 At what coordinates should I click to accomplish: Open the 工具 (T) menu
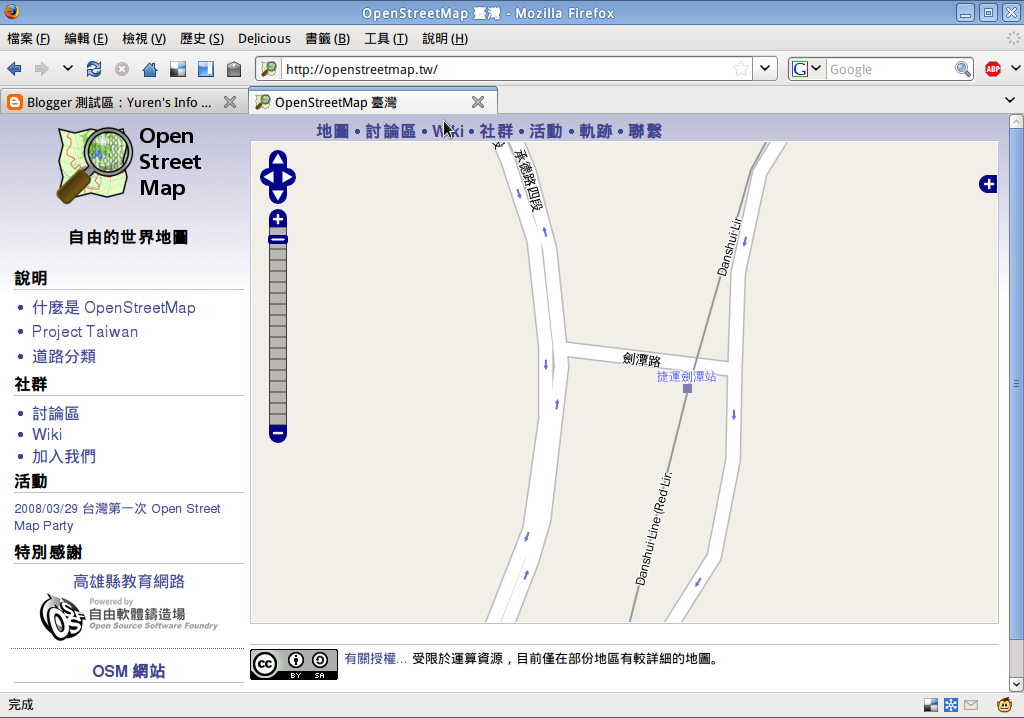(385, 39)
